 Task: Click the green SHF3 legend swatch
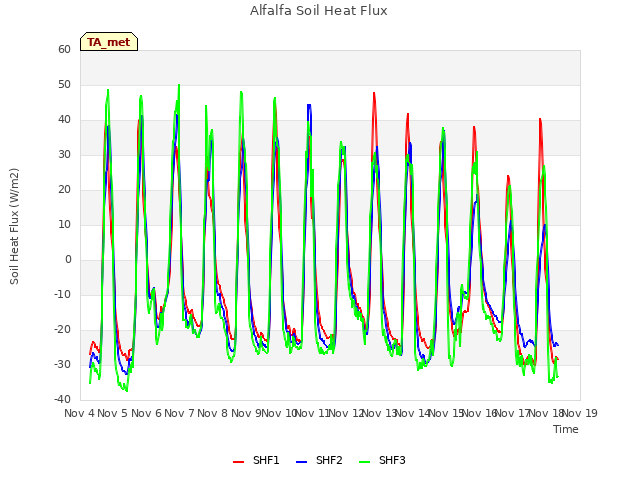[364, 462]
